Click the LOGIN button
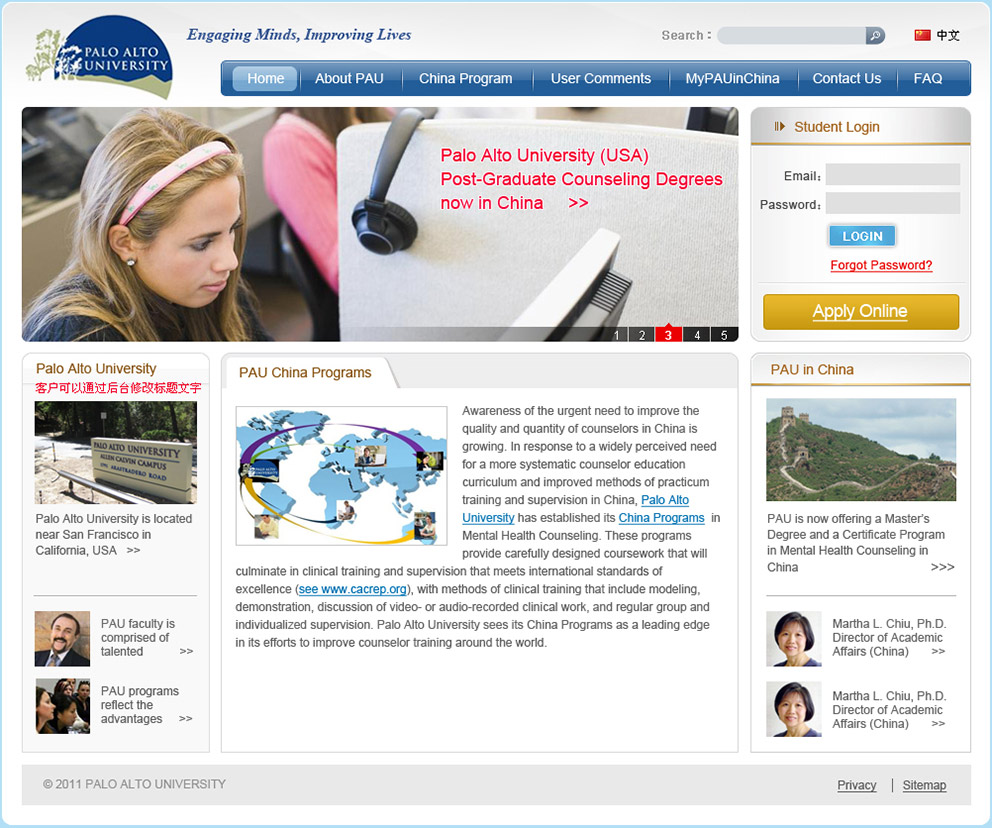Viewport: 992px width, 828px height. 862,236
